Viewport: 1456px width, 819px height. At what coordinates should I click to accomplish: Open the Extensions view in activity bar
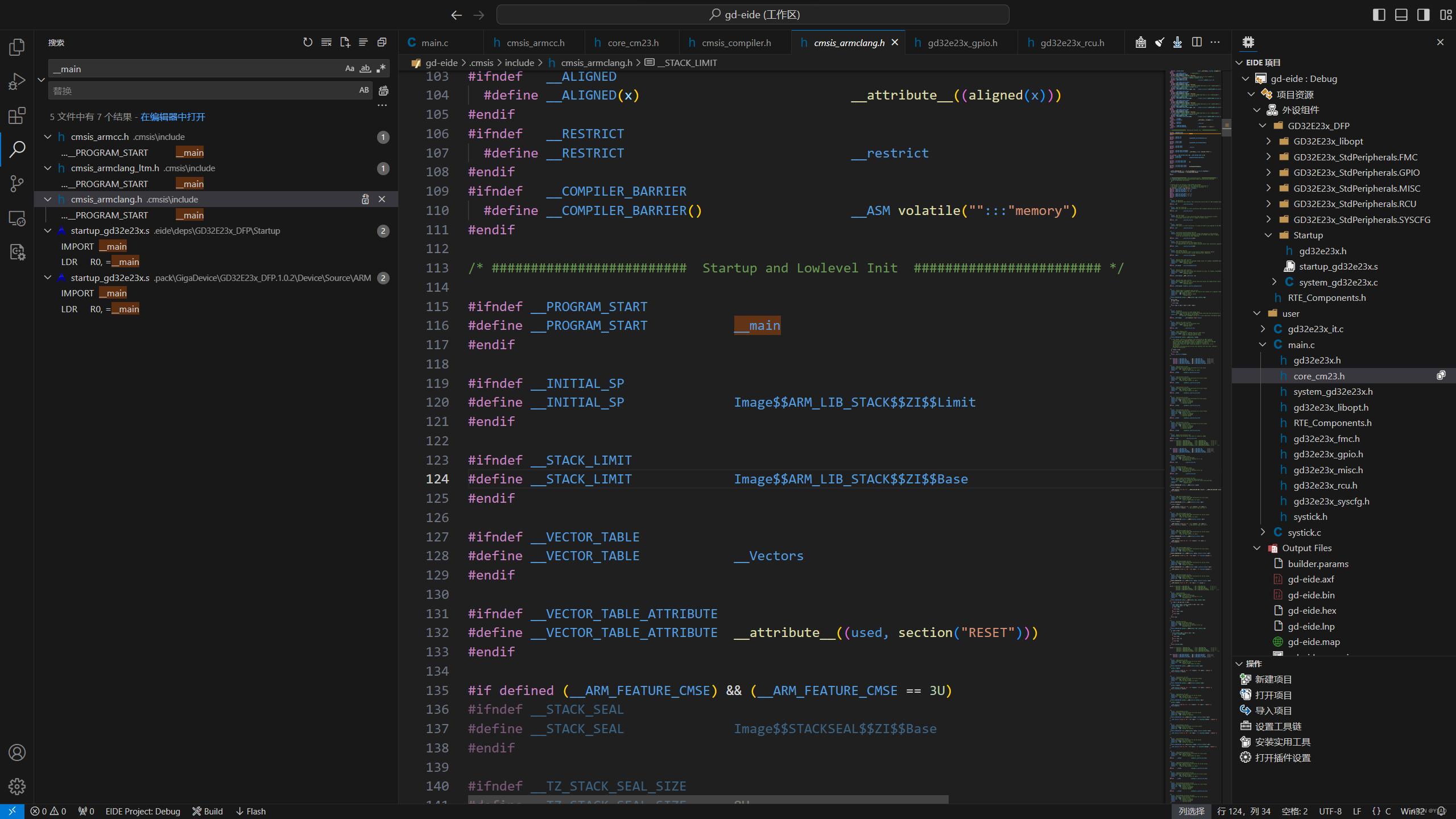[x=17, y=115]
